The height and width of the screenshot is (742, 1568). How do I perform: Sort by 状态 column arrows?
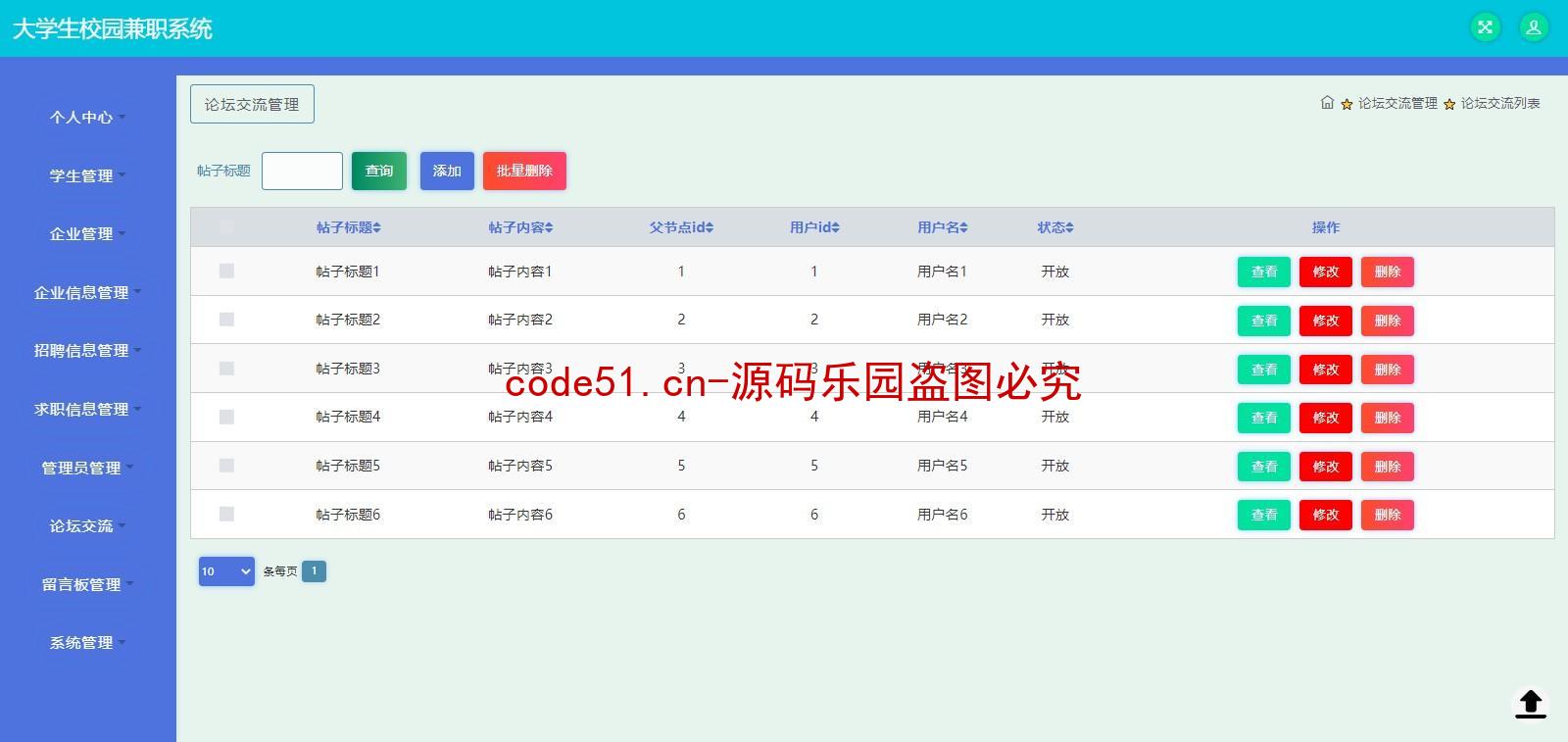click(x=1070, y=227)
